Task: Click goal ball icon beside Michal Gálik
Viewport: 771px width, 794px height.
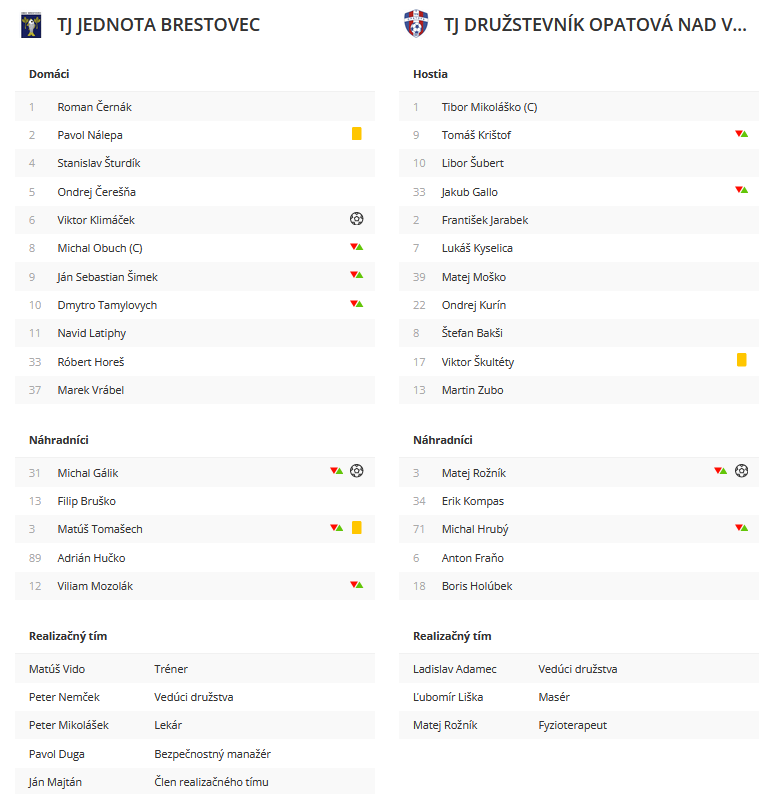Action: pyautogui.click(x=356, y=471)
